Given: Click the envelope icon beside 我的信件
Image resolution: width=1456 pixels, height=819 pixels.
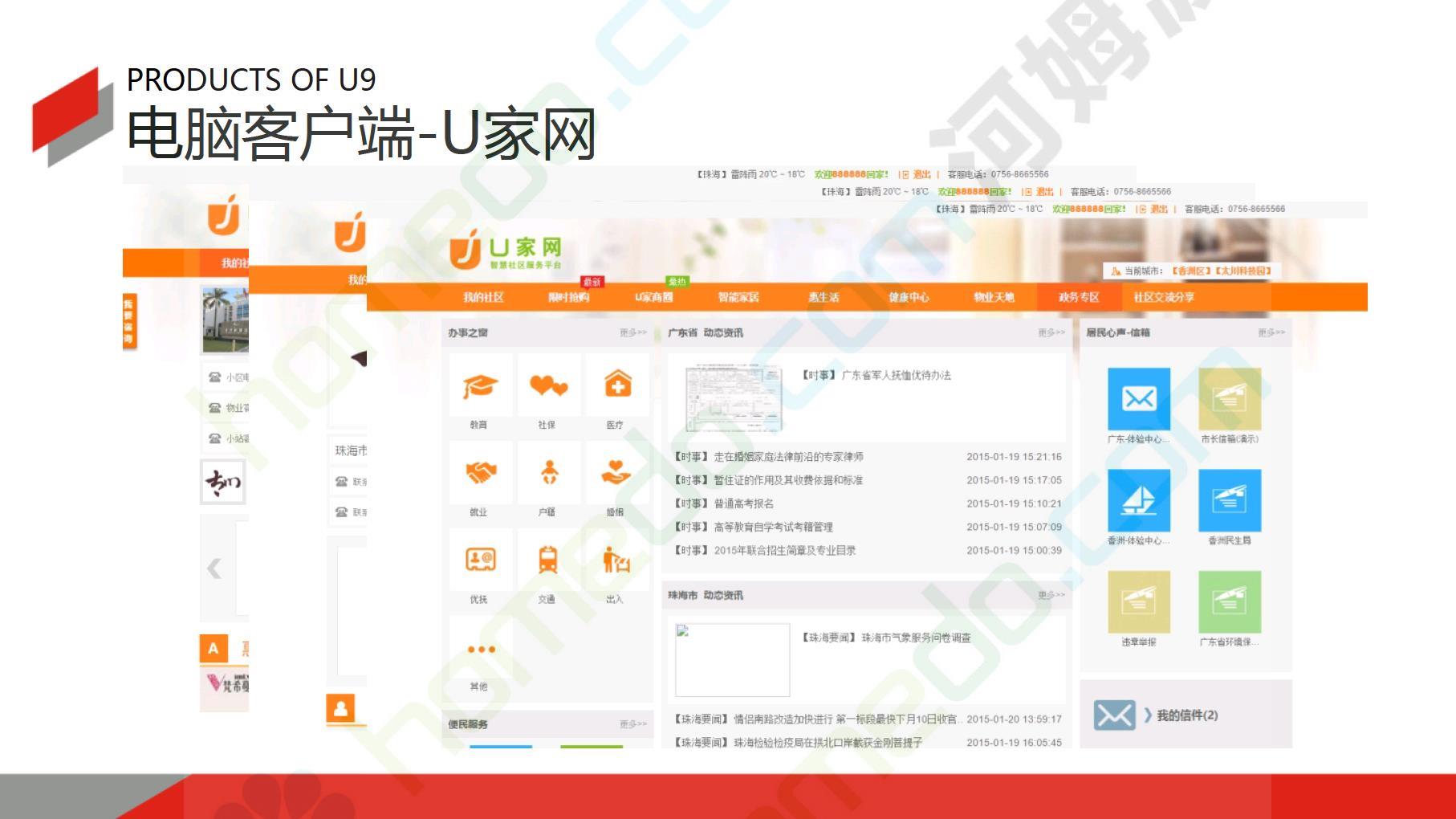Looking at the screenshot, I should click(1114, 715).
